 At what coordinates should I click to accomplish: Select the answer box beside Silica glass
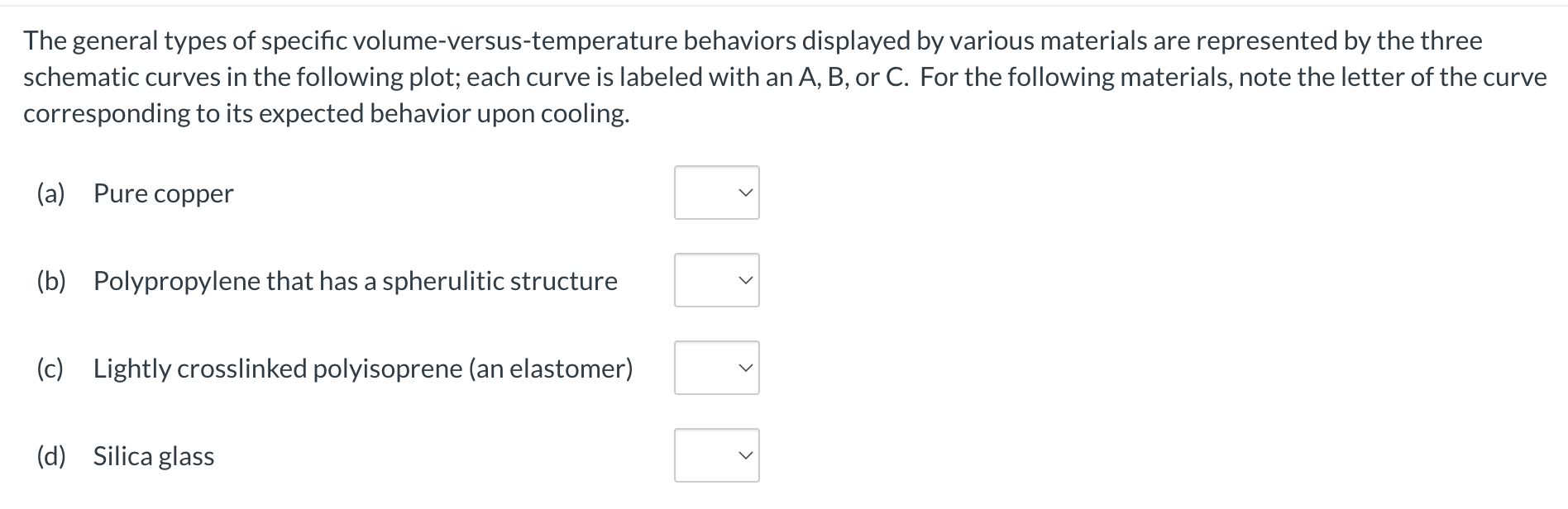click(x=716, y=455)
